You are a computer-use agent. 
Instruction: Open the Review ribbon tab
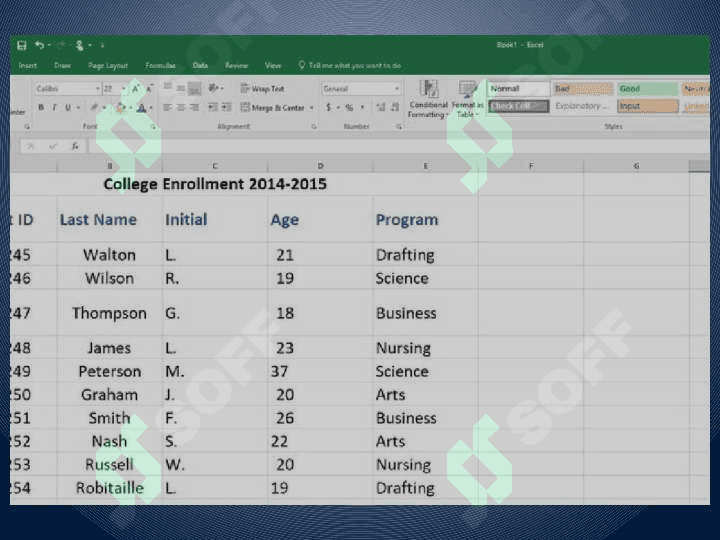[x=236, y=66]
